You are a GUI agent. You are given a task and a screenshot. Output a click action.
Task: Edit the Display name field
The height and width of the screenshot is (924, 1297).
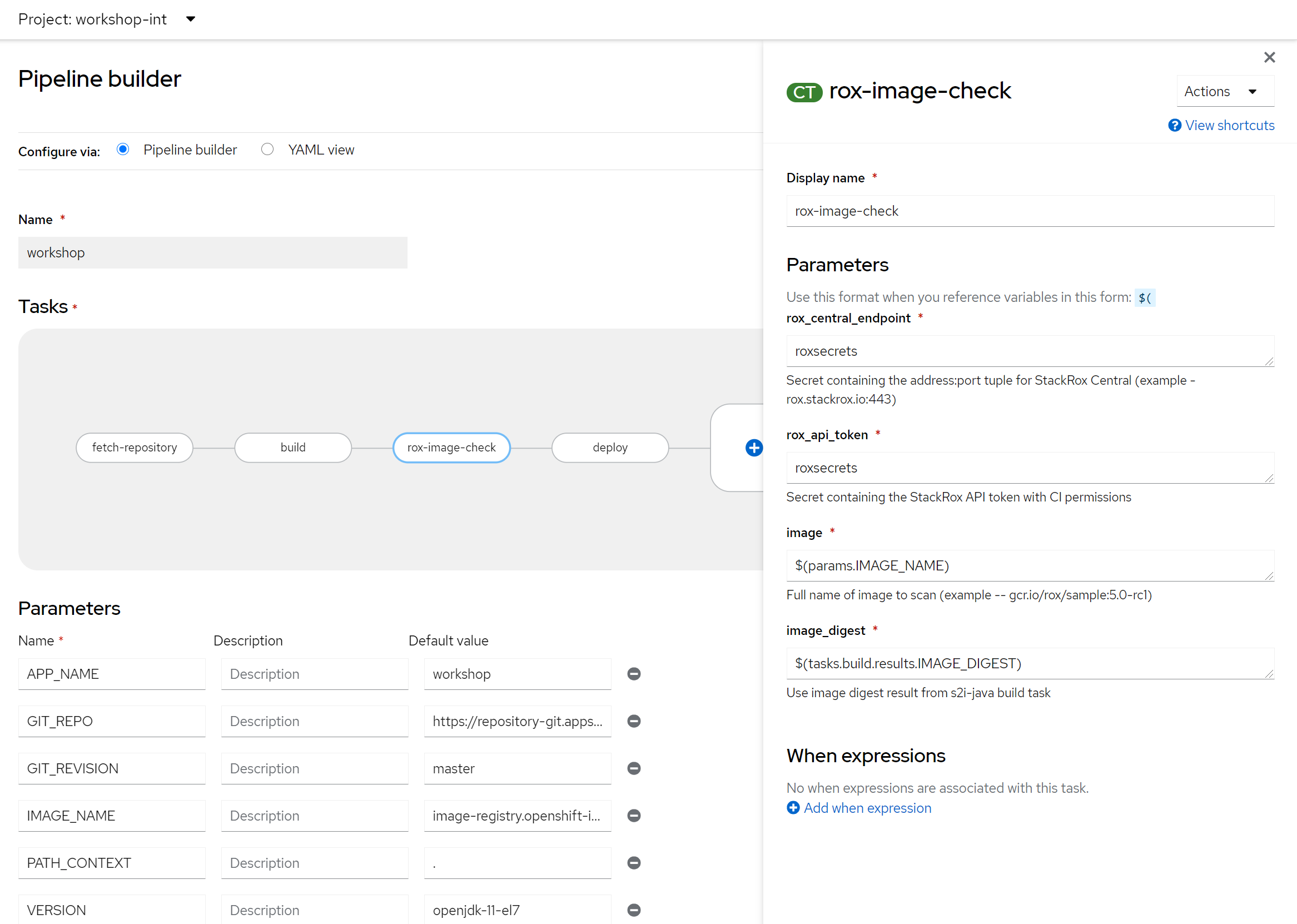point(1030,211)
